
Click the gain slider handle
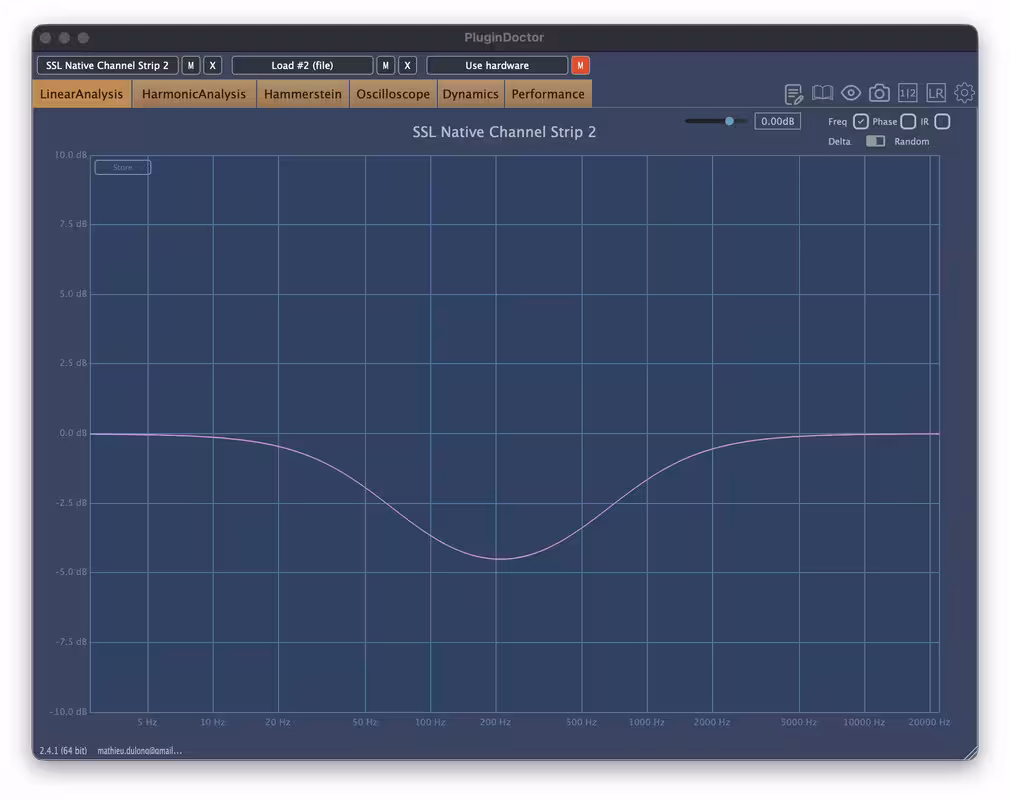[x=729, y=121]
